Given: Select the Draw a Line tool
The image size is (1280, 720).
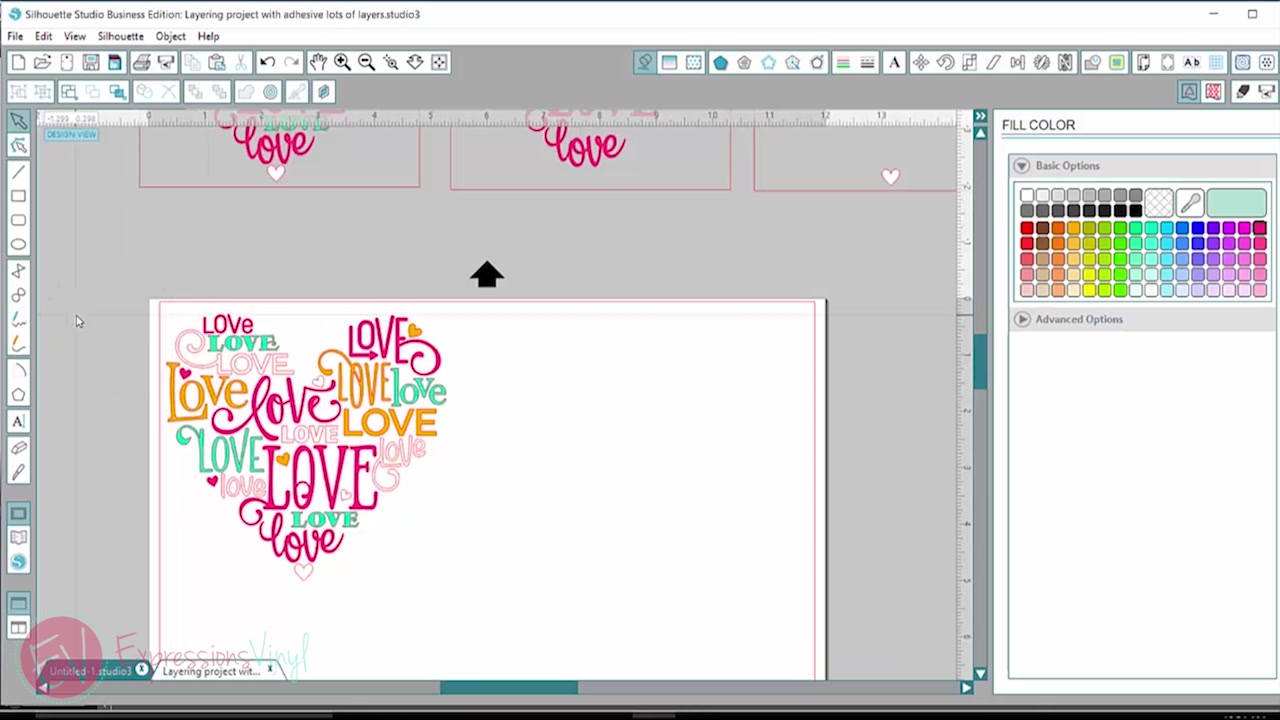Looking at the screenshot, I should pos(18,172).
